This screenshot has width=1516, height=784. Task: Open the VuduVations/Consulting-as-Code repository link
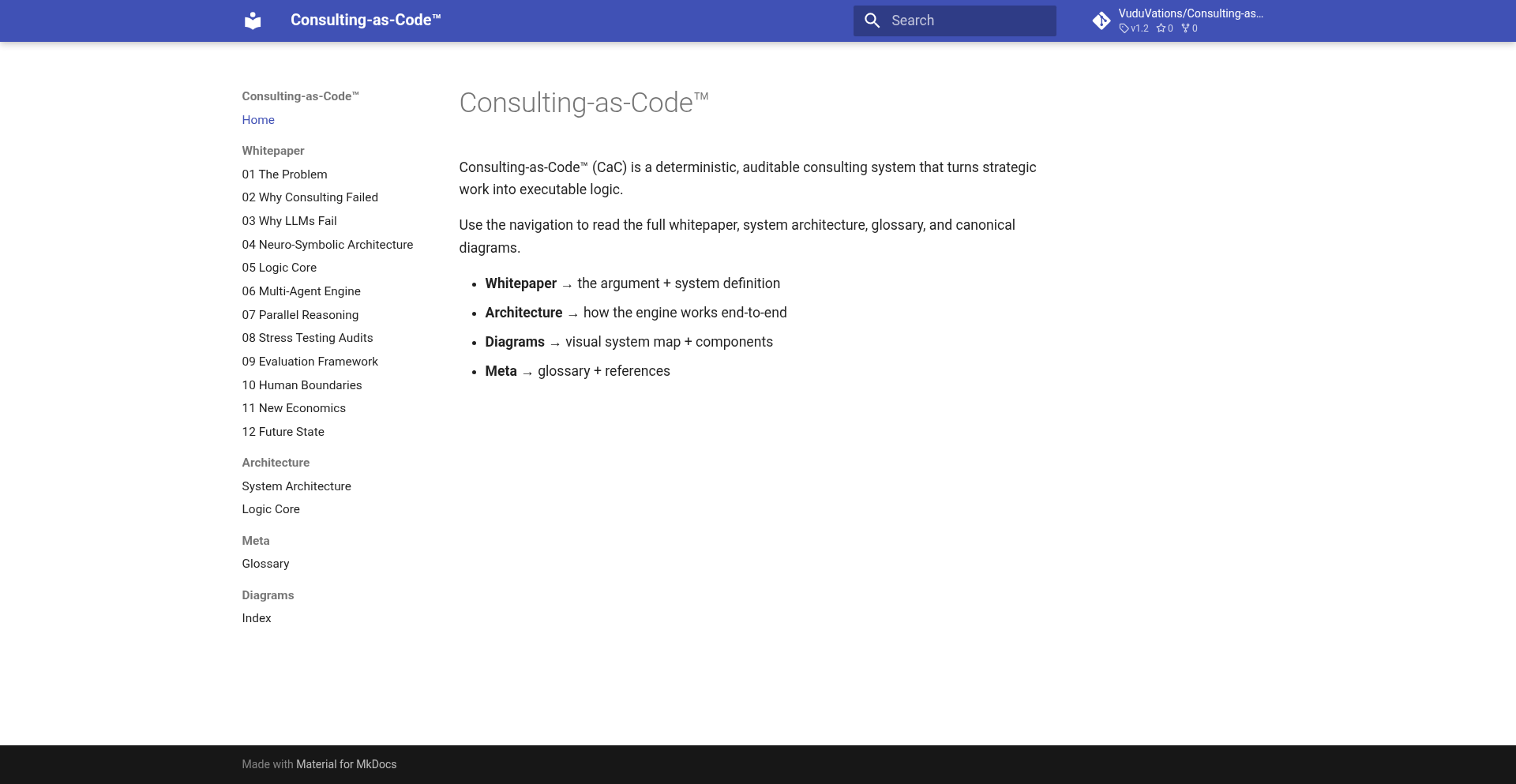1191,13
